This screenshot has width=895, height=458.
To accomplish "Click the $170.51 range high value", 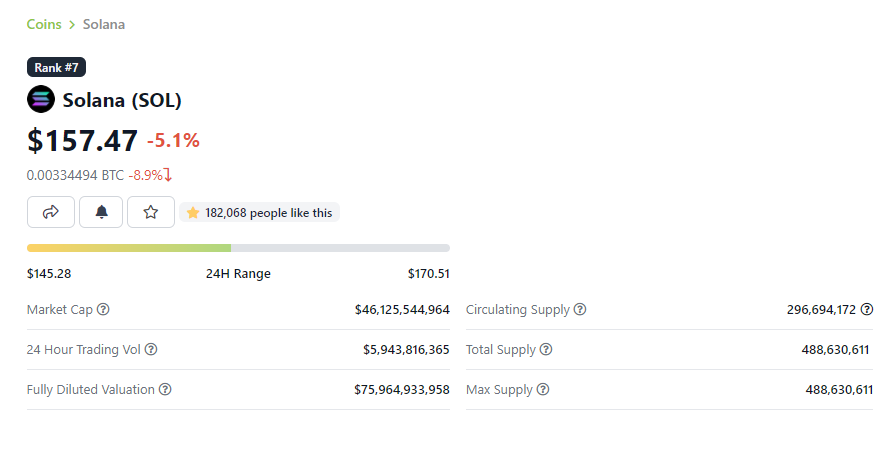I will (429, 274).
